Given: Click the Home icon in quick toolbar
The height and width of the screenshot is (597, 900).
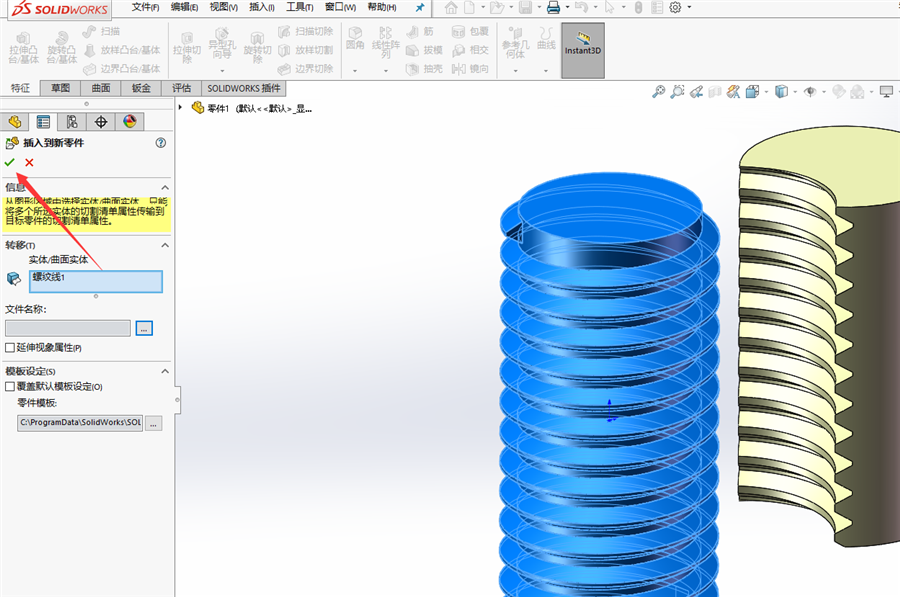Looking at the screenshot, I should (x=451, y=7).
